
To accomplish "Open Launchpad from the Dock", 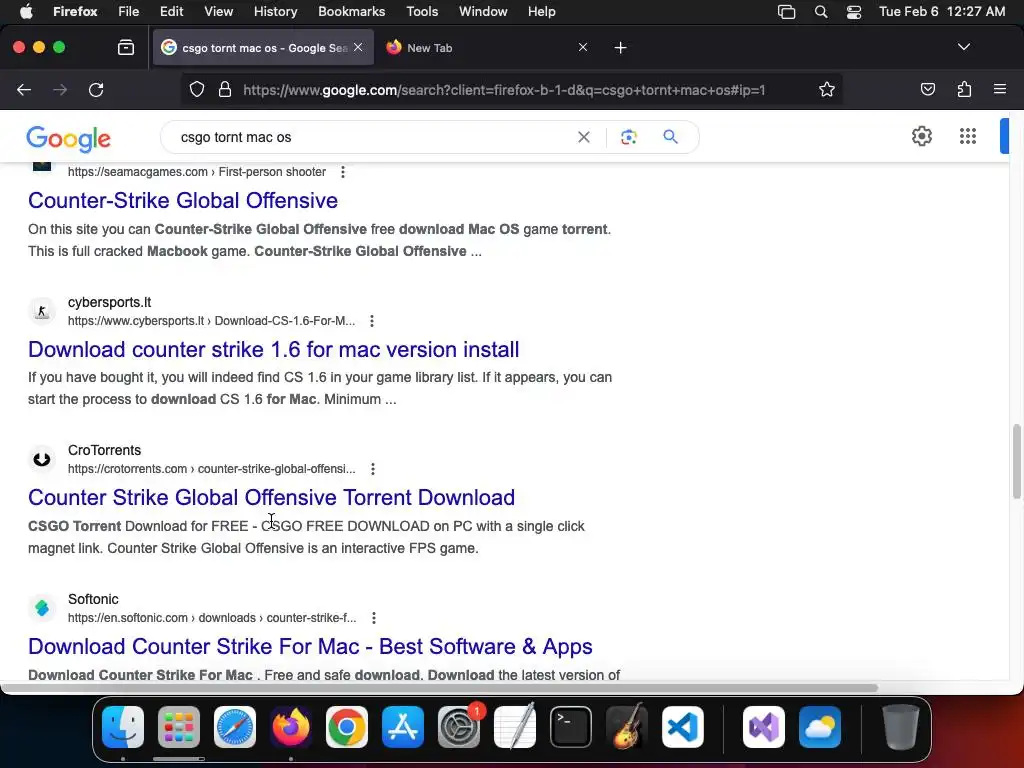I will click(179, 727).
